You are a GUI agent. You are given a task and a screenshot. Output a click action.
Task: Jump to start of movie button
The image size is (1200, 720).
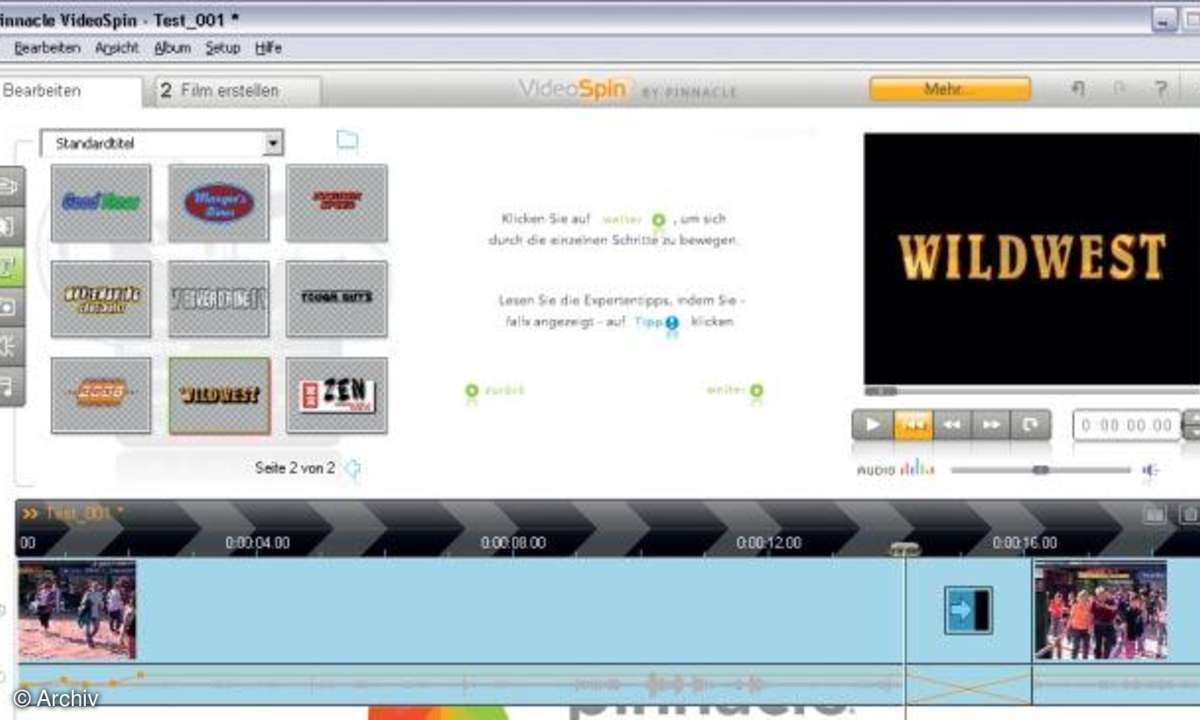[x=912, y=424]
